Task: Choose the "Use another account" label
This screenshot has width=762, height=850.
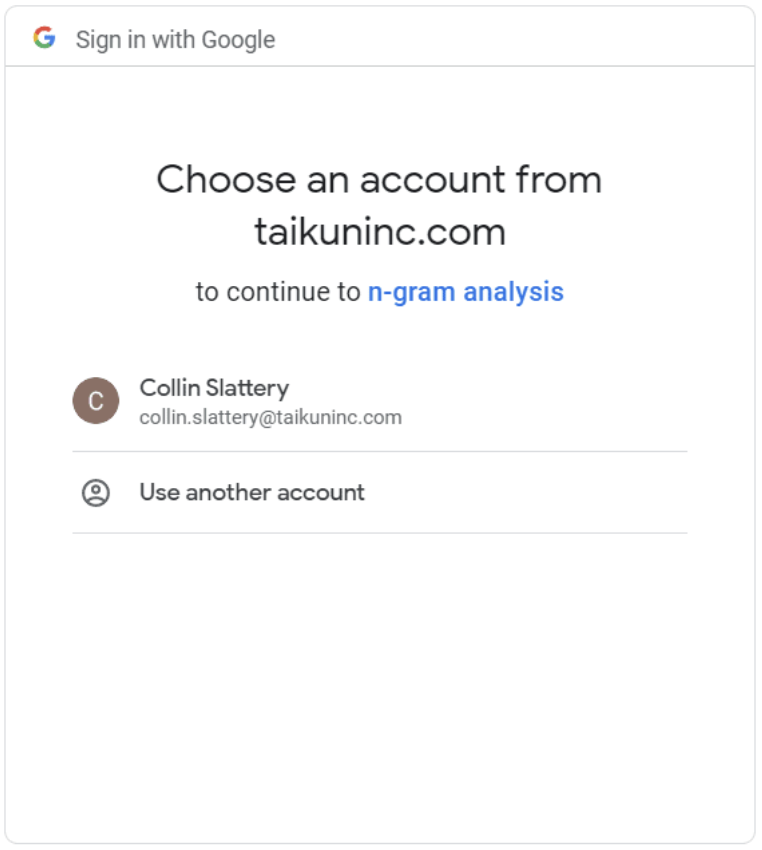Action: pyautogui.click(x=252, y=492)
